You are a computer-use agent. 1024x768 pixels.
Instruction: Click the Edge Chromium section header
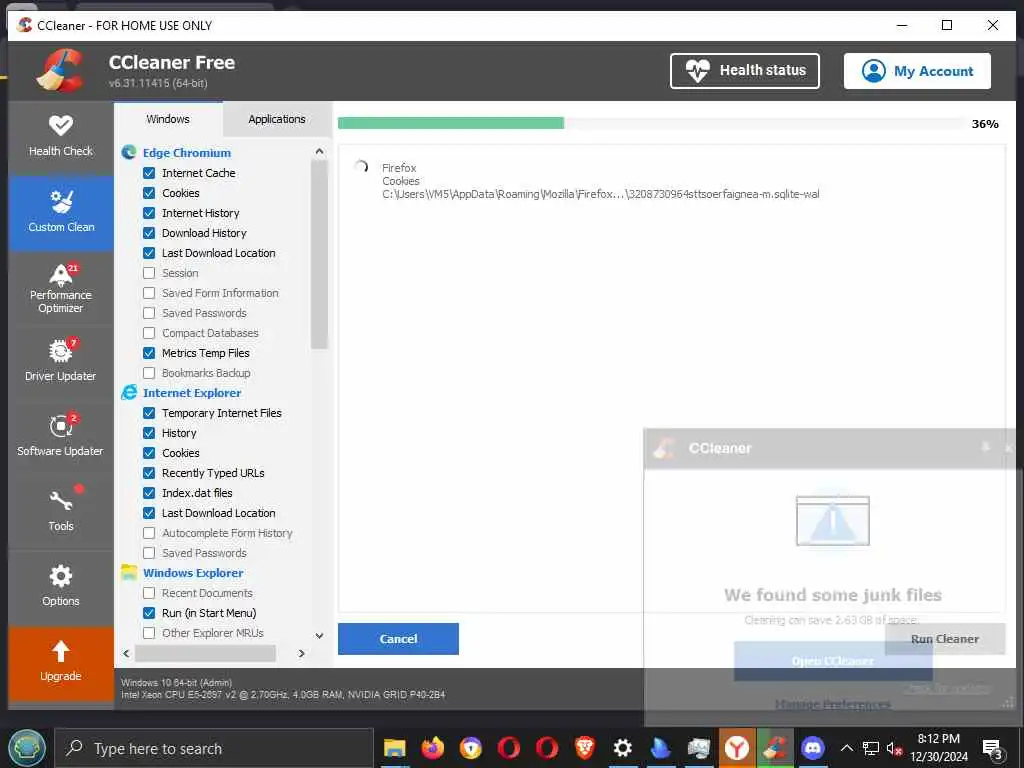[187, 153]
